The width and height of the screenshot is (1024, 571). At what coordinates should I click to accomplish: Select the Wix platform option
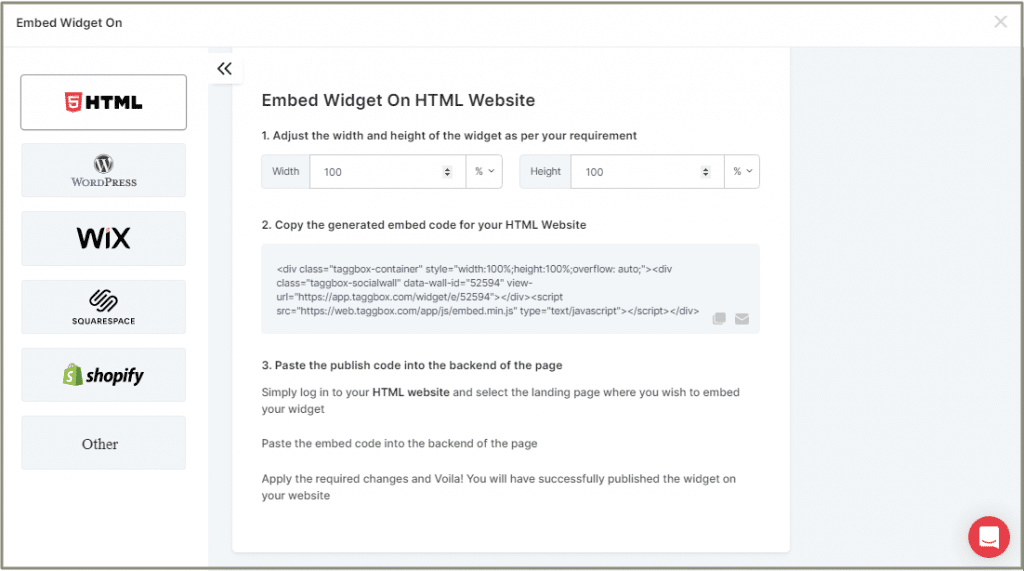coord(103,238)
